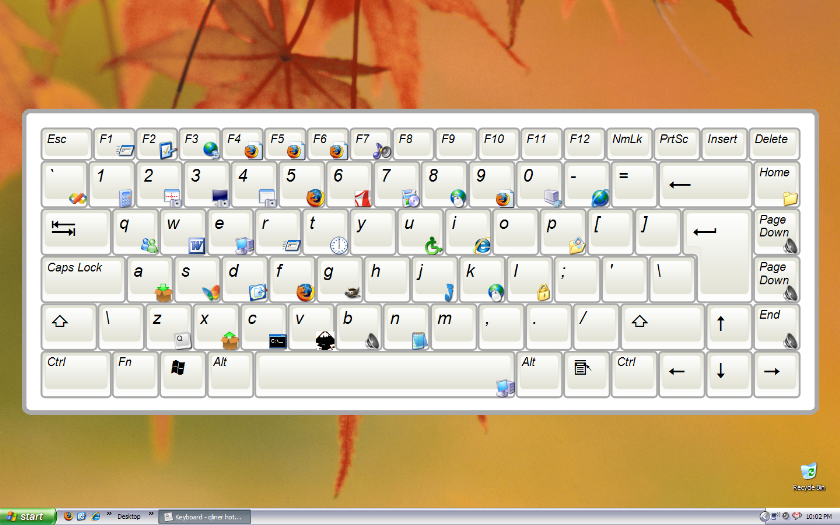Viewport: 840px width, 525px height.
Task: Click the Inkscape icon on the v key
Action: (325, 340)
